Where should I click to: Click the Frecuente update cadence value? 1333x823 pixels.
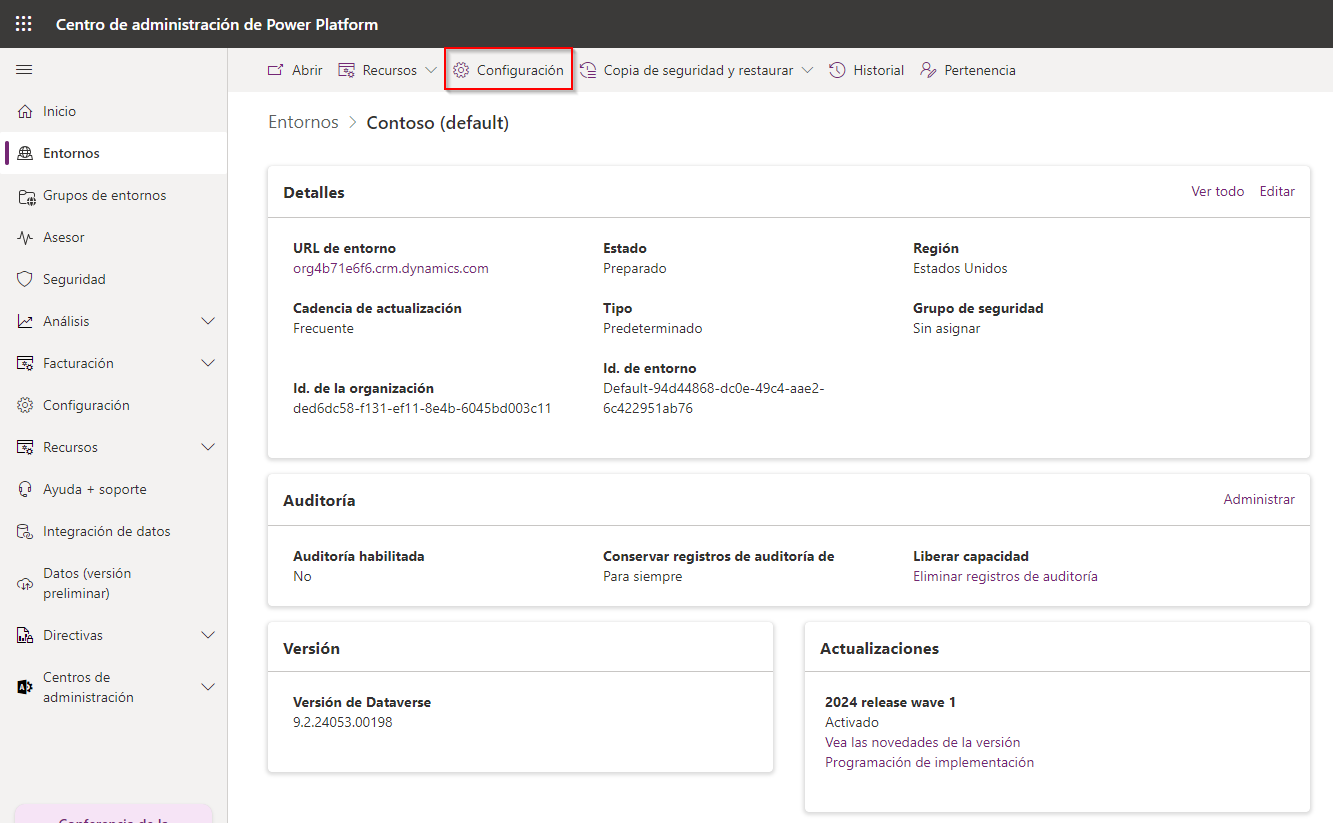click(x=323, y=328)
